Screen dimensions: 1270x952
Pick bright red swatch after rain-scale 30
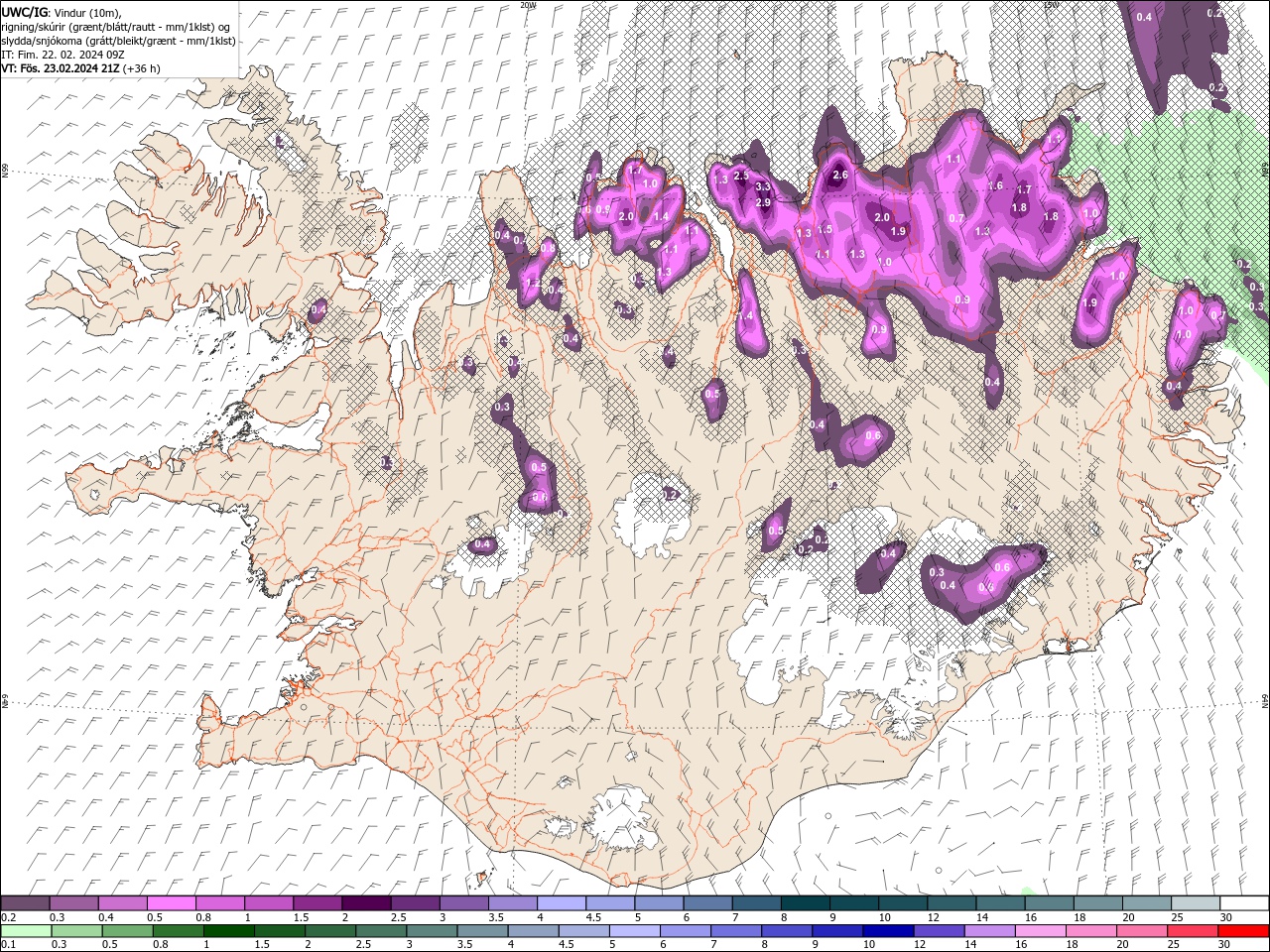point(1243,931)
